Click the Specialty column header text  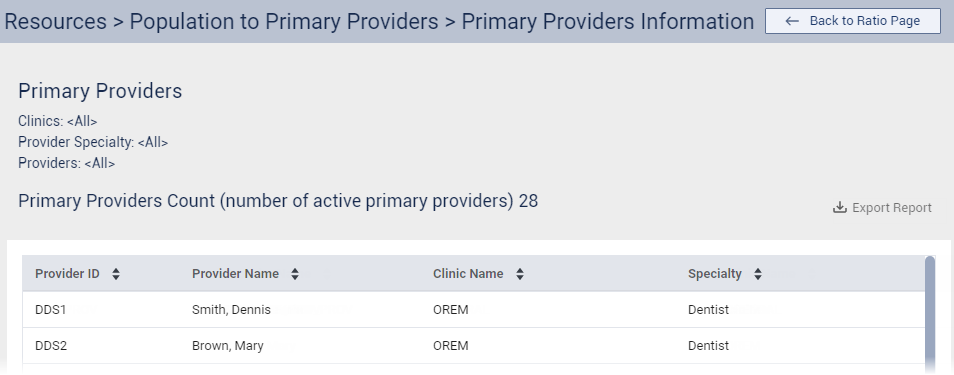(x=714, y=274)
